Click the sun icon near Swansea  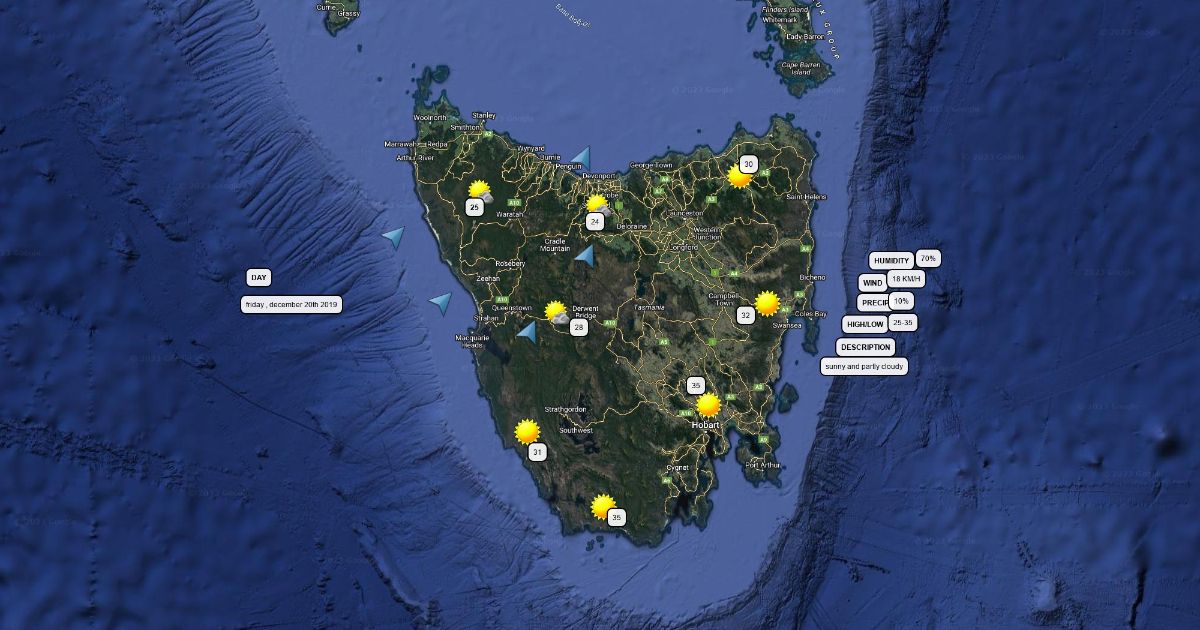pyautogui.click(x=767, y=303)
